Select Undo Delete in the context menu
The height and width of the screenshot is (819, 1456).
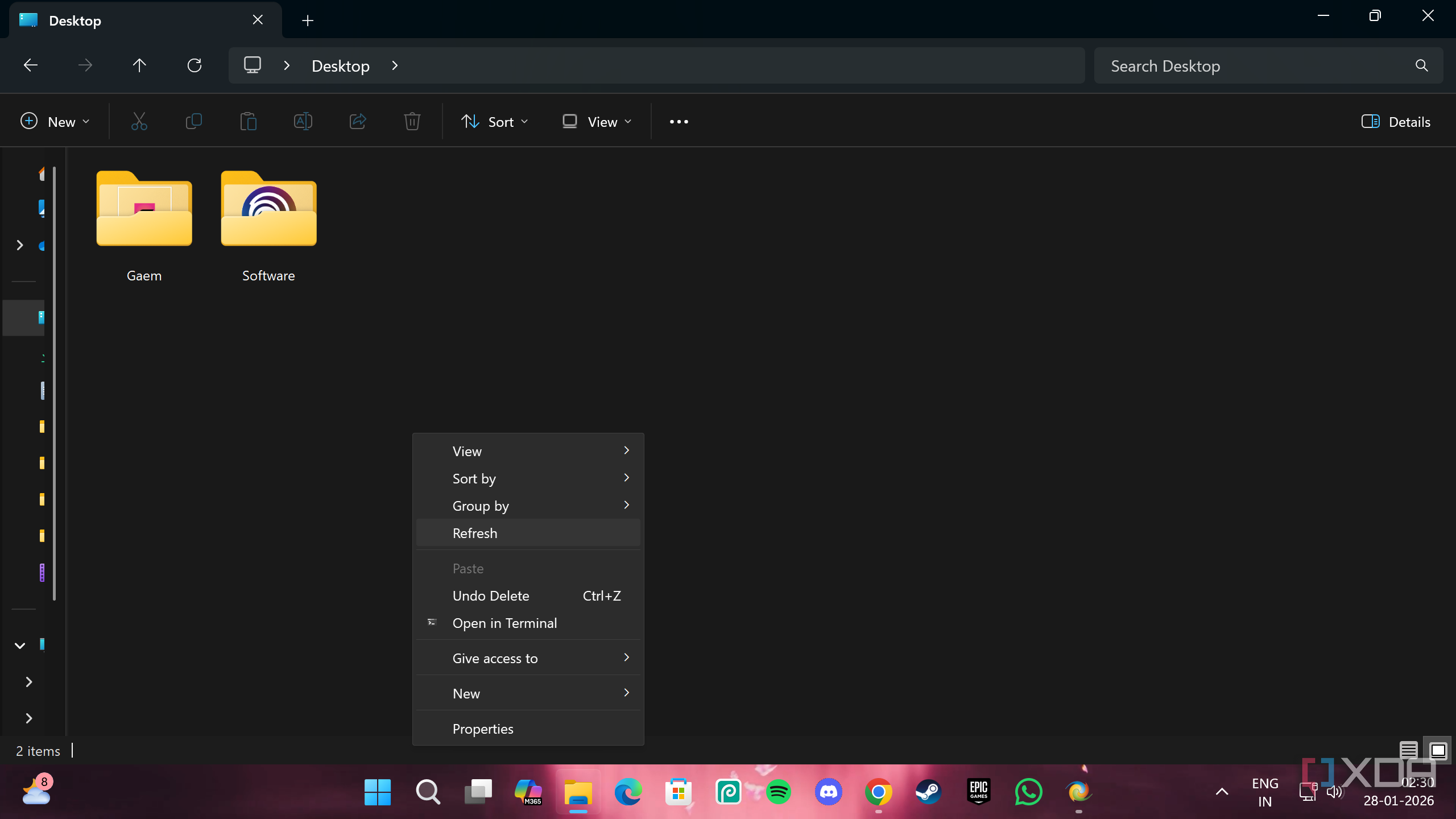pos(528,595)
